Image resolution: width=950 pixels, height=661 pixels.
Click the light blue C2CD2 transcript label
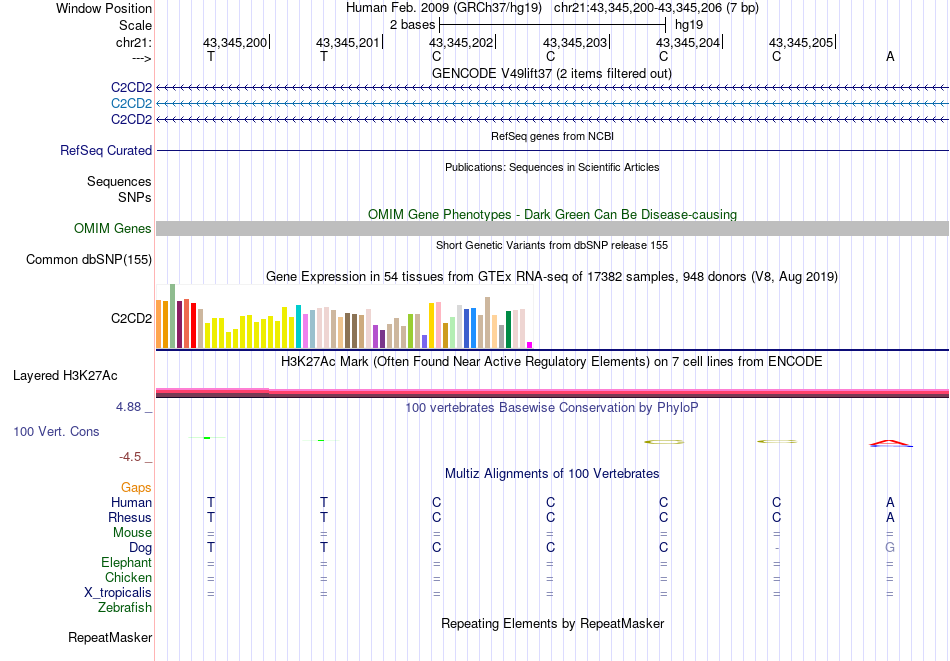[x=131, y=104]
